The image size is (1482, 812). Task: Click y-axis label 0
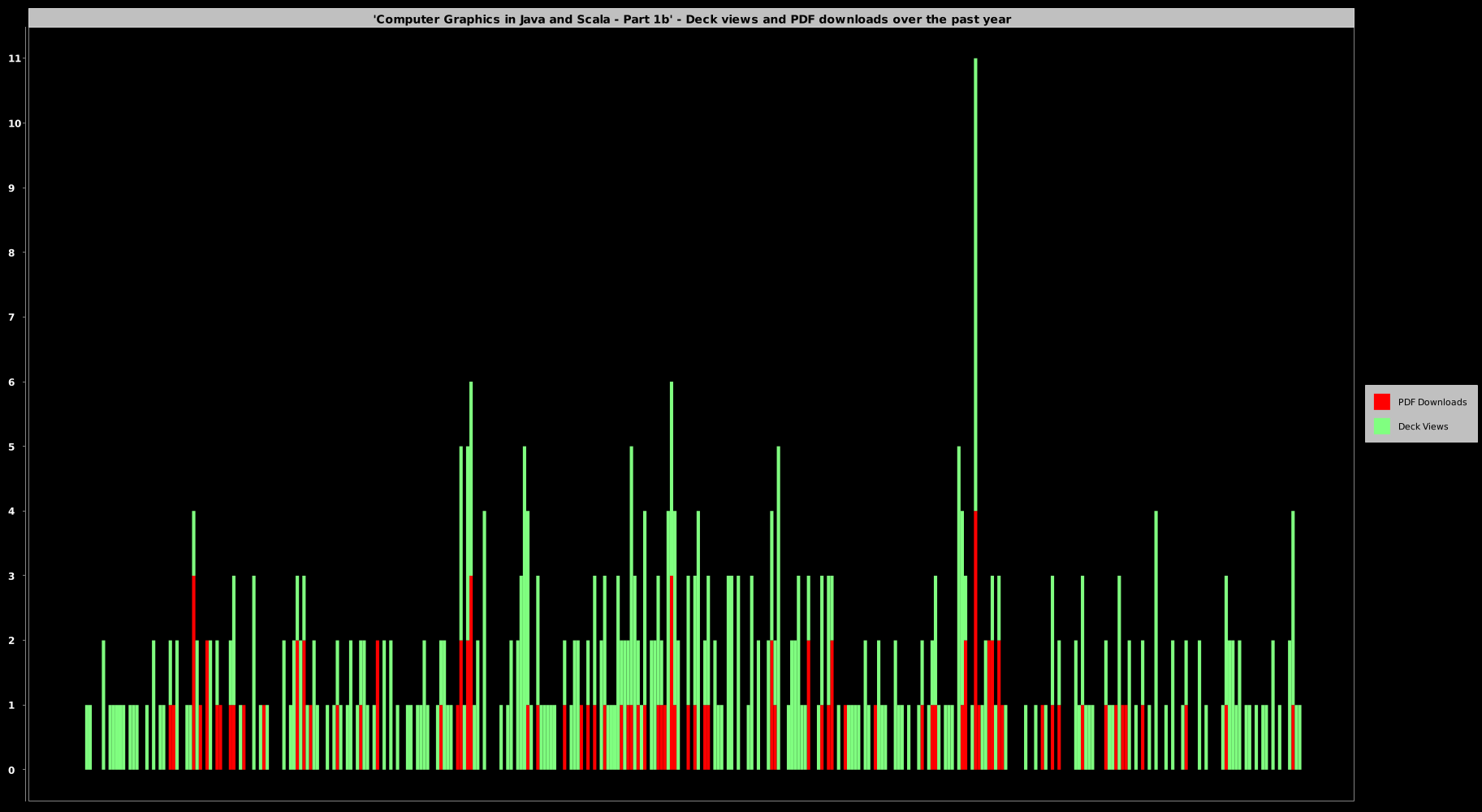point(11,770)
